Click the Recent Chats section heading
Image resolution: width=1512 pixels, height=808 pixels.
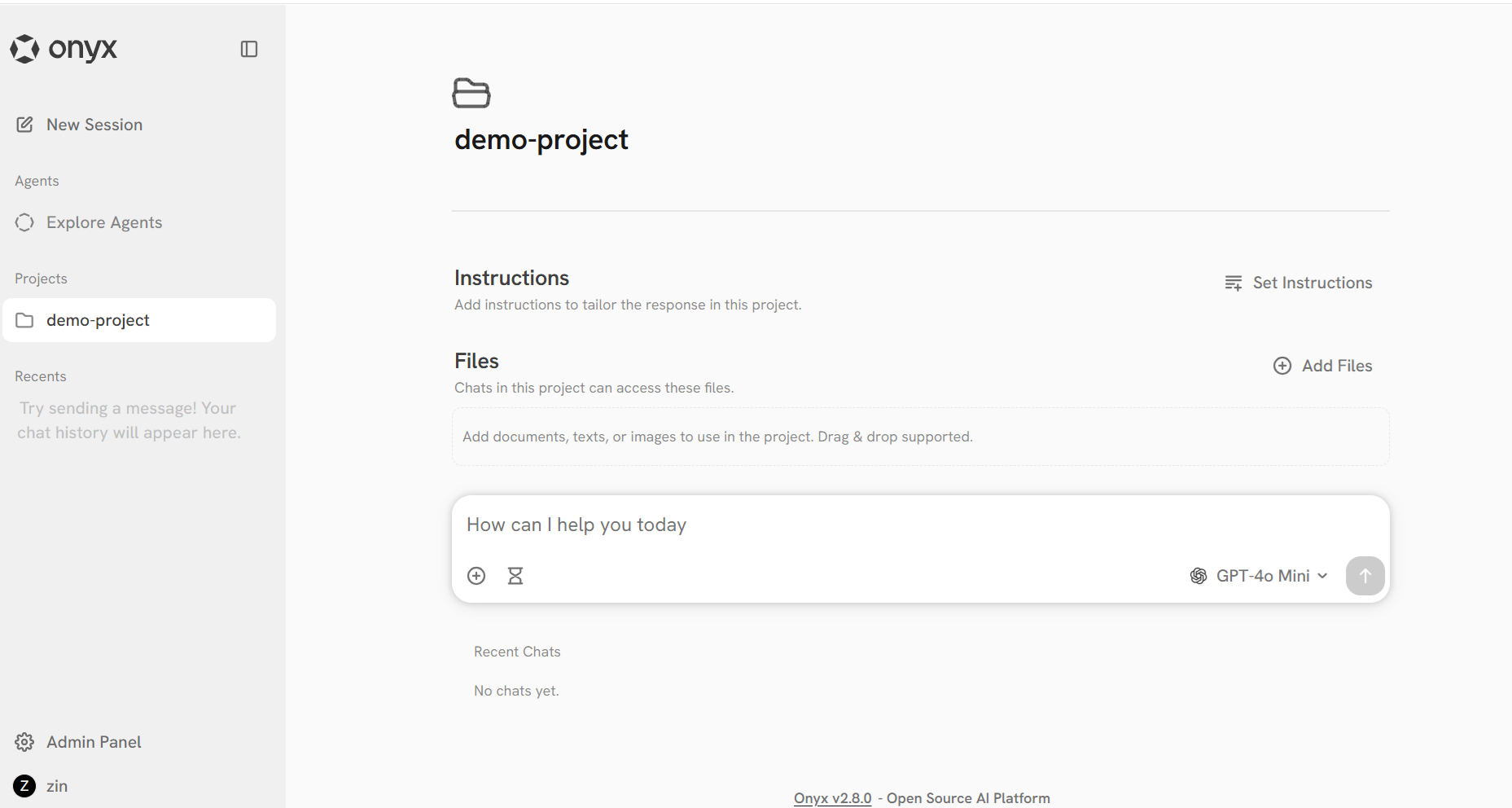(516, 651)
